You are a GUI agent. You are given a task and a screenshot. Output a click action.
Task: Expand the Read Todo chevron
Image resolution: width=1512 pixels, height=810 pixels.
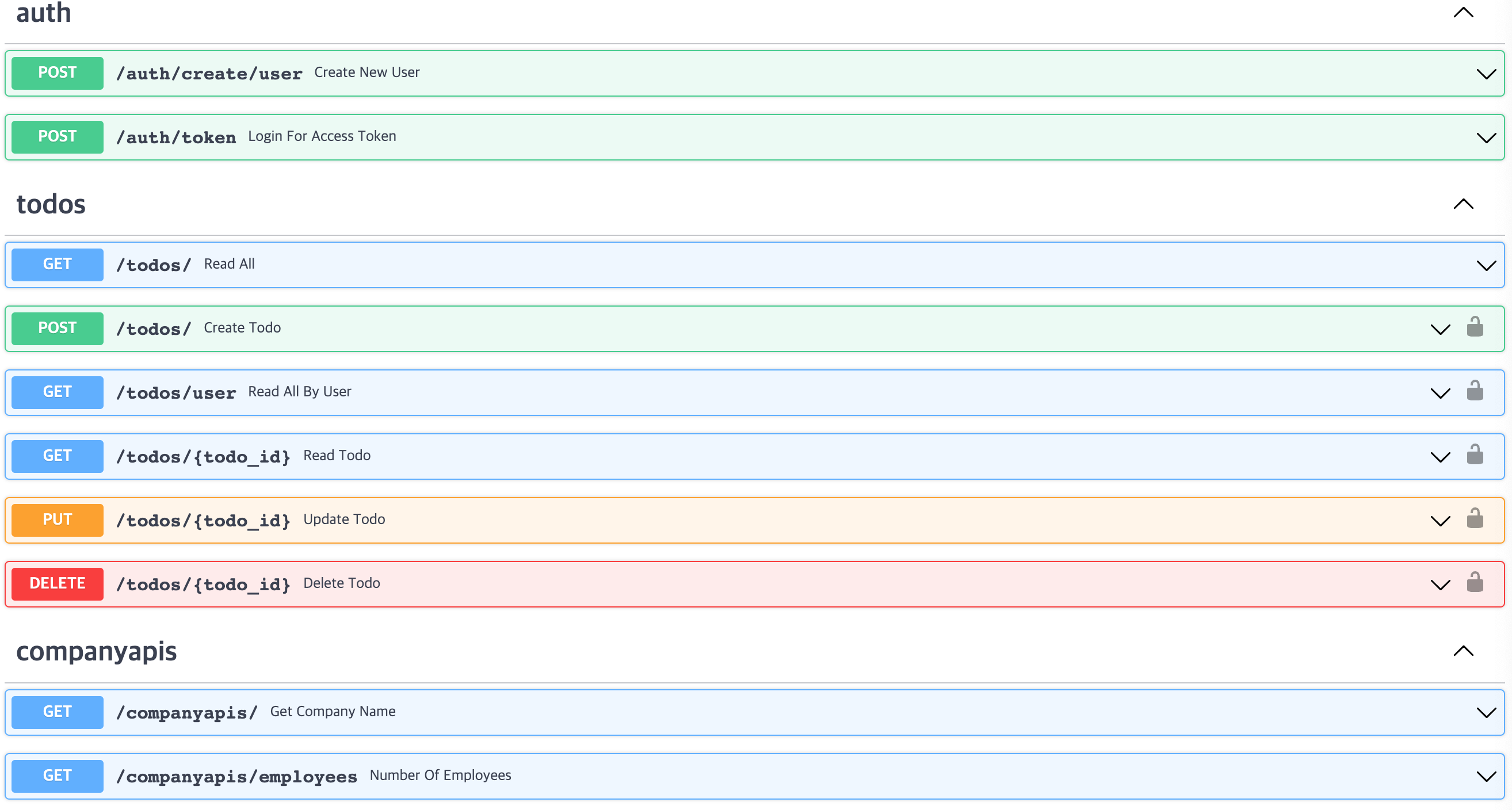point(1441,457)
